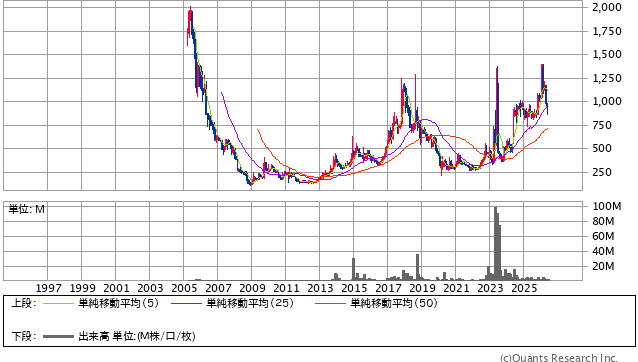Click the purple 単純移動平均(25) legend line
Viewport: 638px width, 362px height.
pyautogui.click(x=186, y=303)
